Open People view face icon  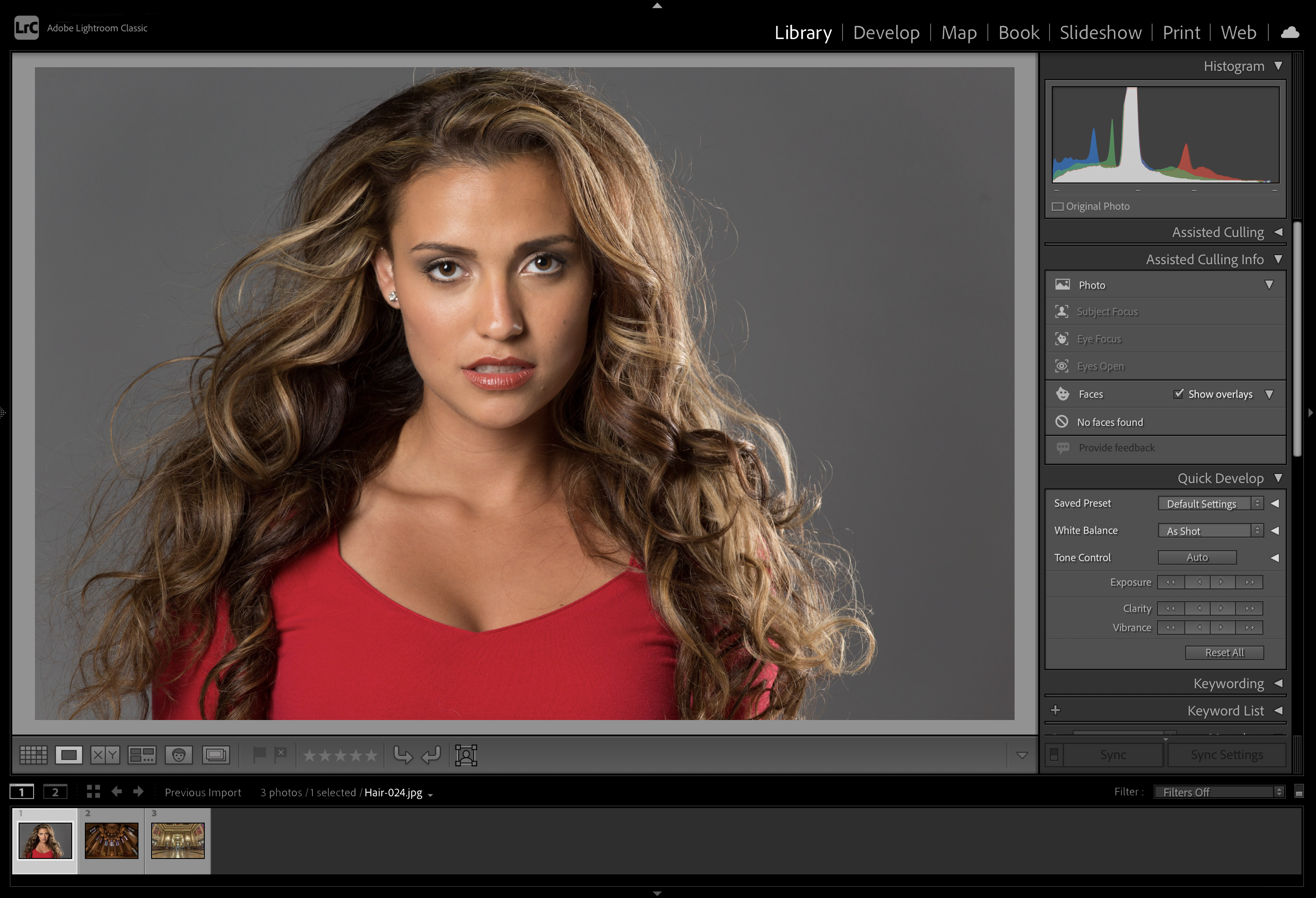pos(179,755)
